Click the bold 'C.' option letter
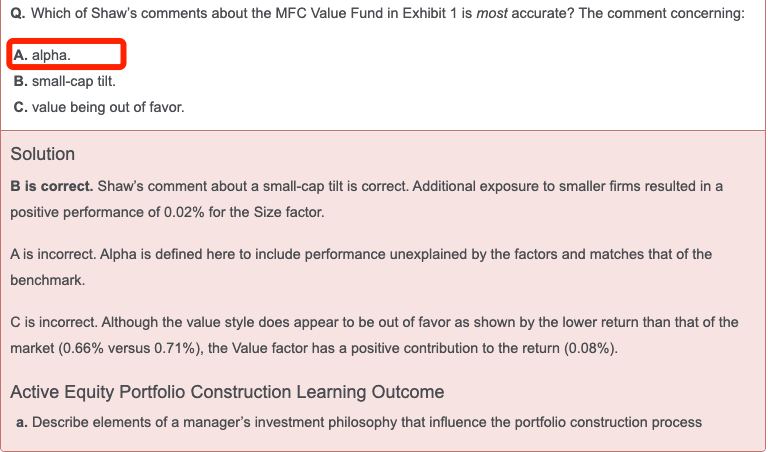768x452 pixels. 21,107
